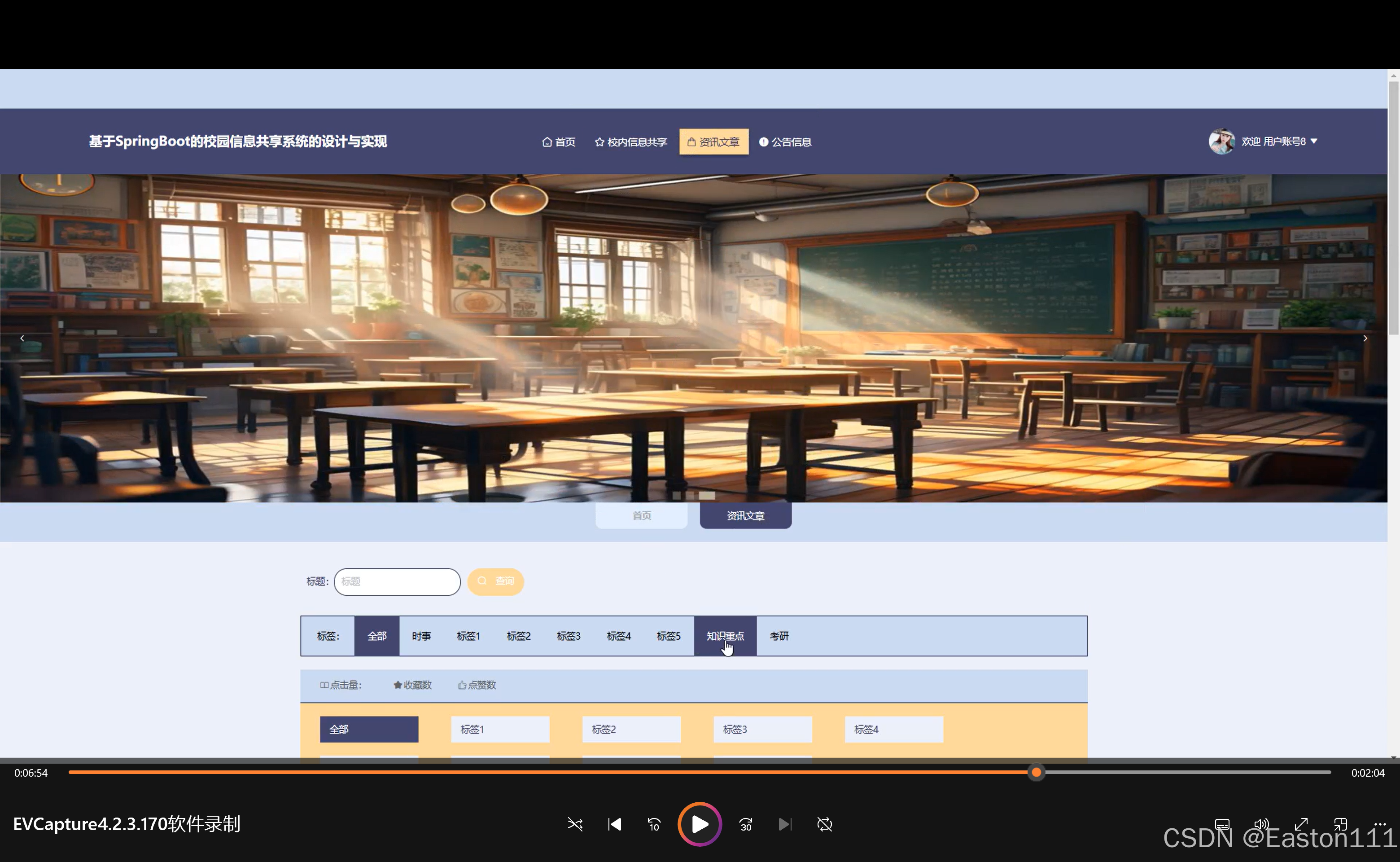The width and height of the screenshot is (1400, 862).
Task: Skip forward 30 seconds
Action: click(745, 824)
